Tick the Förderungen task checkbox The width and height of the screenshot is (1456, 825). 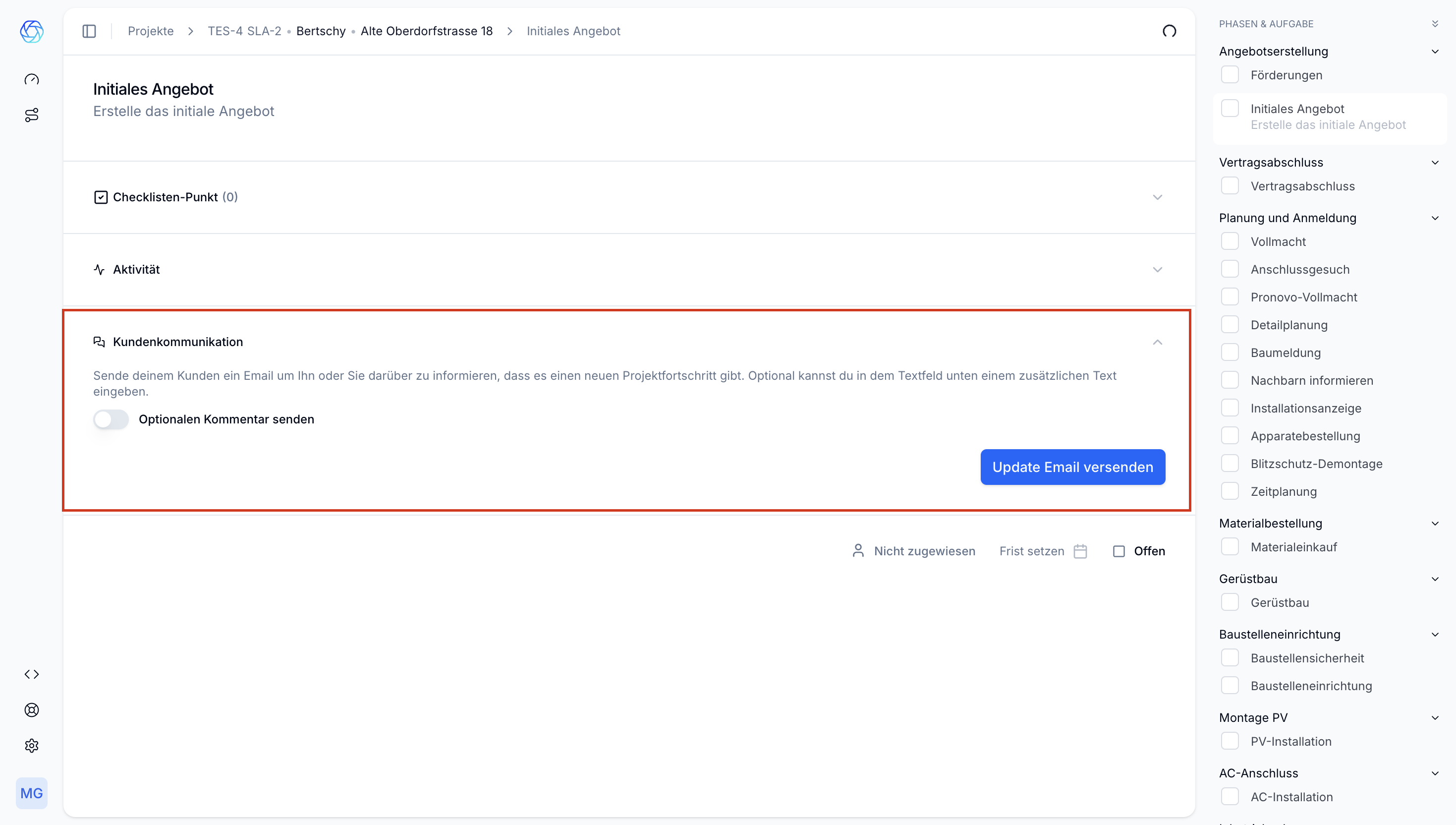[1230, 75]
